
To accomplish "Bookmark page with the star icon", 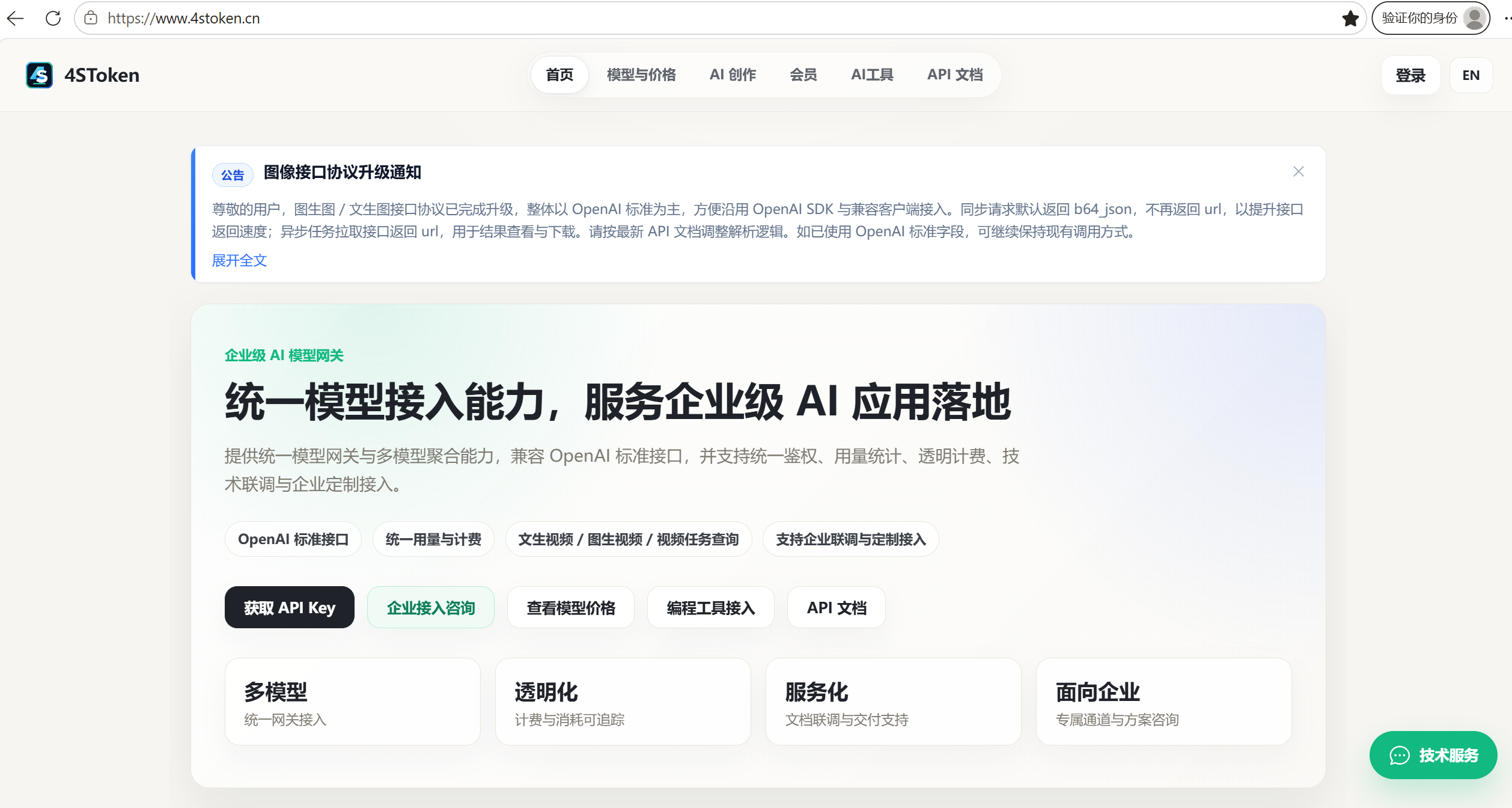I will pos(1350,19).
